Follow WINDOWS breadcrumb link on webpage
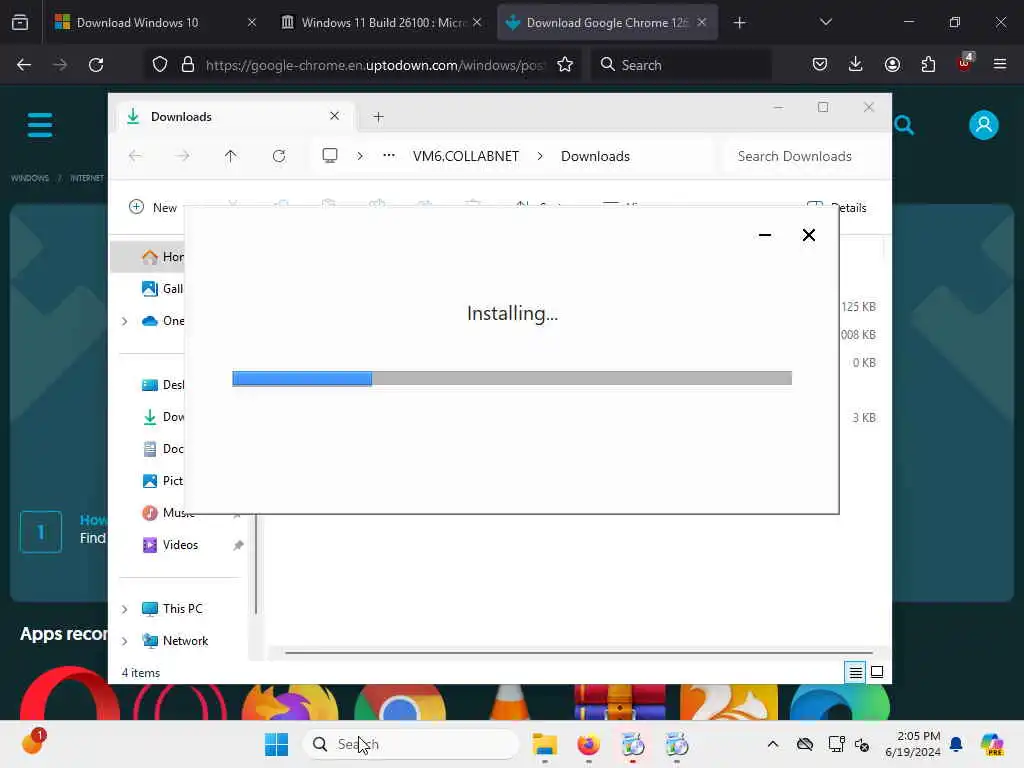1024x768 pixels. 30,178
